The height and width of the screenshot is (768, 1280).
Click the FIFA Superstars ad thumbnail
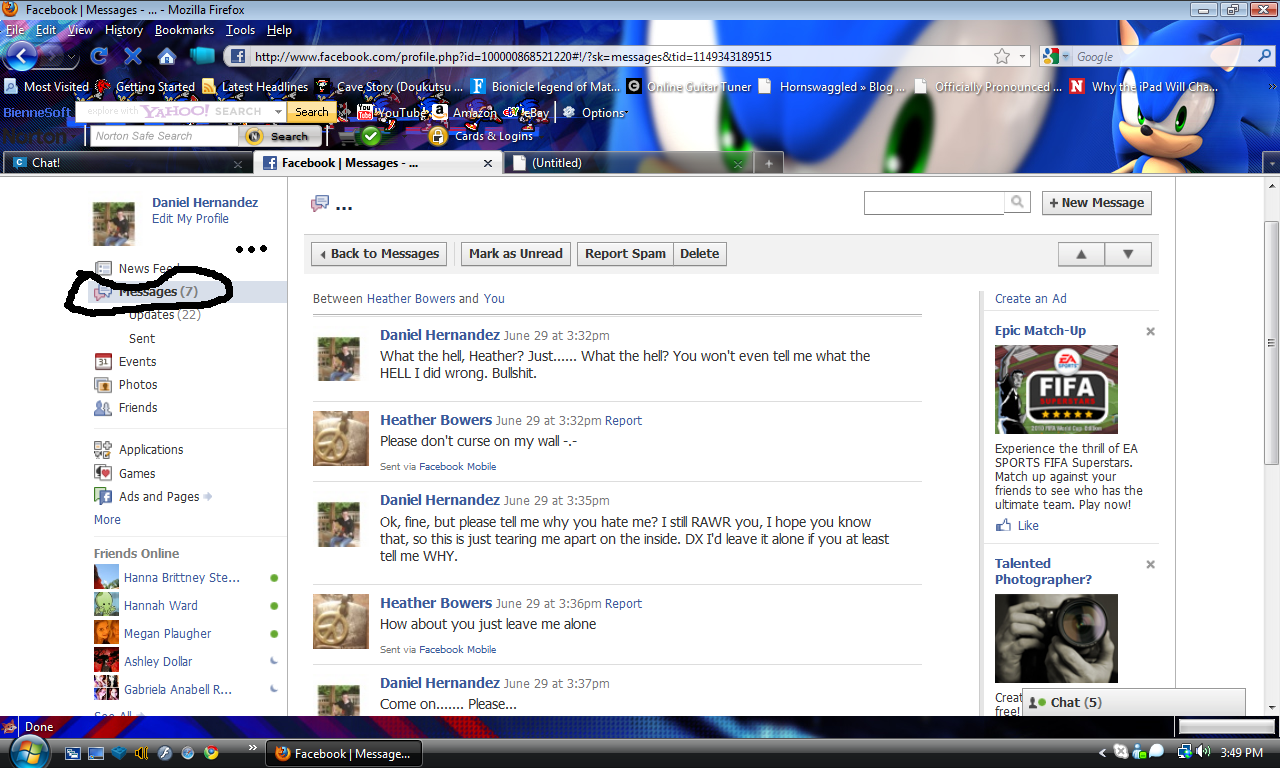(1056, 389)
